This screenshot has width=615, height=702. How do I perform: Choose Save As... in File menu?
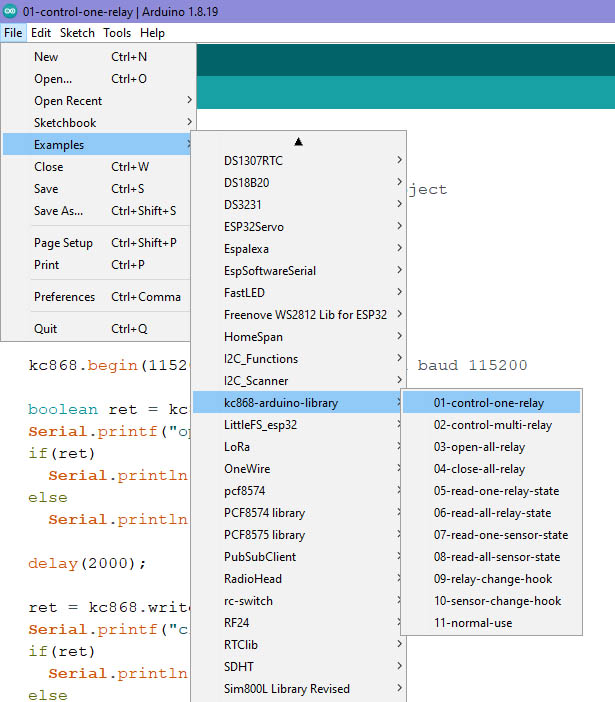coord(58,211)
